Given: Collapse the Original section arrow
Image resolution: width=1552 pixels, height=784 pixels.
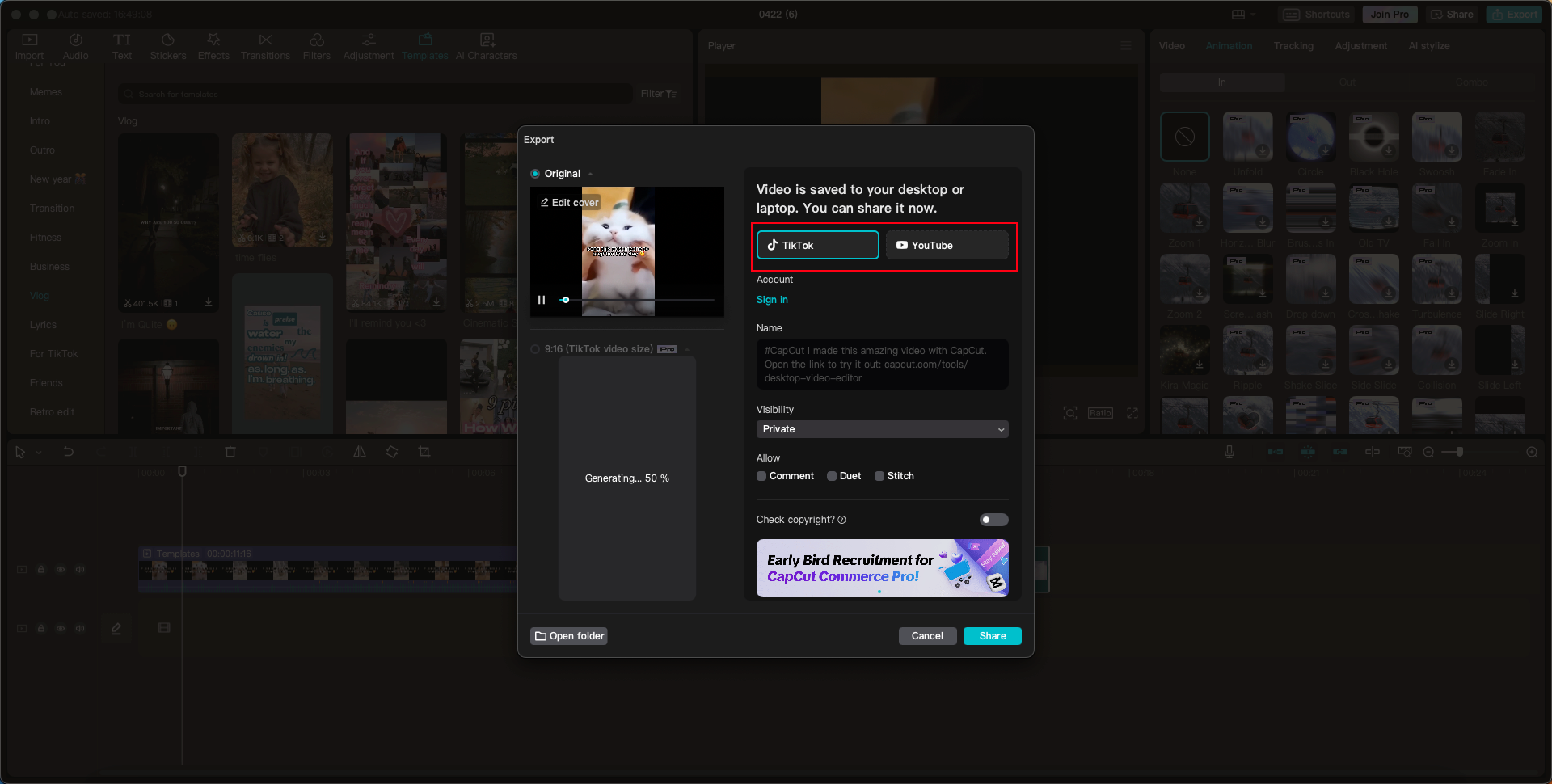Looking at the screenshot, I should pyautogui.click(x=591, y=175).
